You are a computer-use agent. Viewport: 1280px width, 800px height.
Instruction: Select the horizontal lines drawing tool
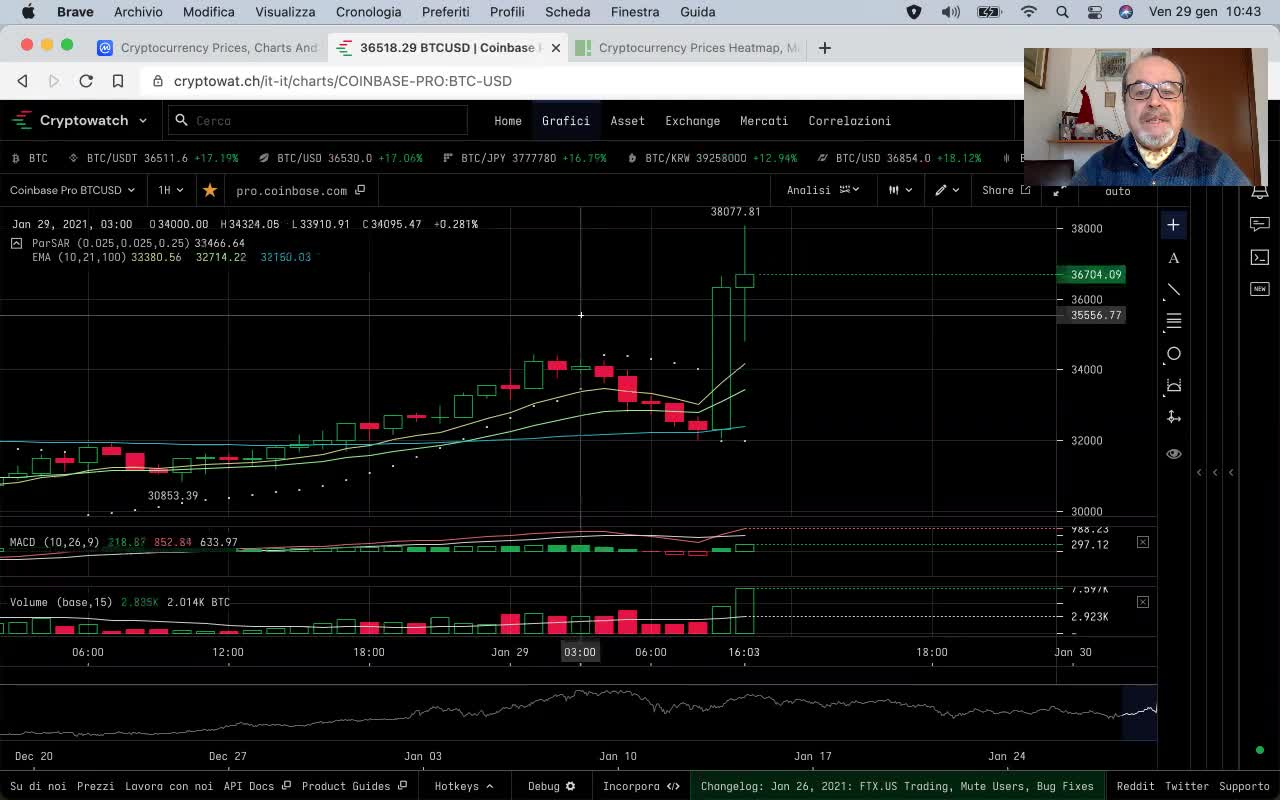(x=1173, y=321)
